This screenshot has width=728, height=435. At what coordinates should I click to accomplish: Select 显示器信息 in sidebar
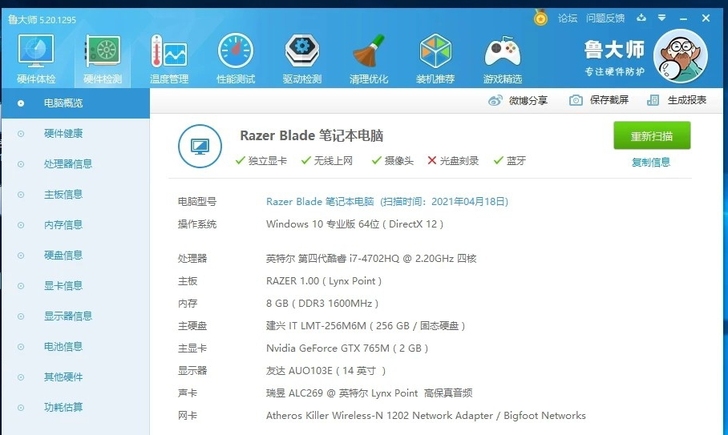[x=76, y=316]
